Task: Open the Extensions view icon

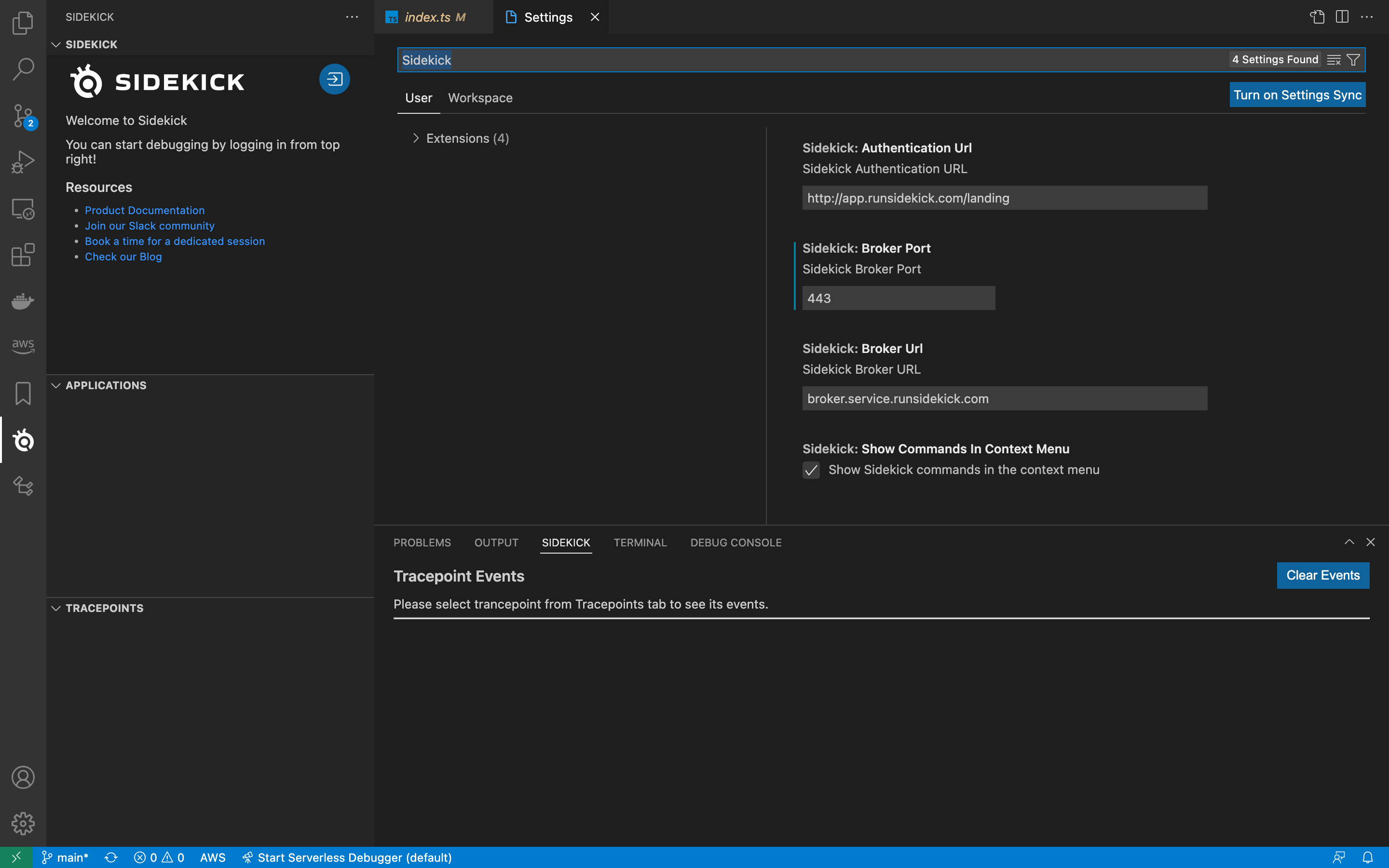Action: point(23,255)
